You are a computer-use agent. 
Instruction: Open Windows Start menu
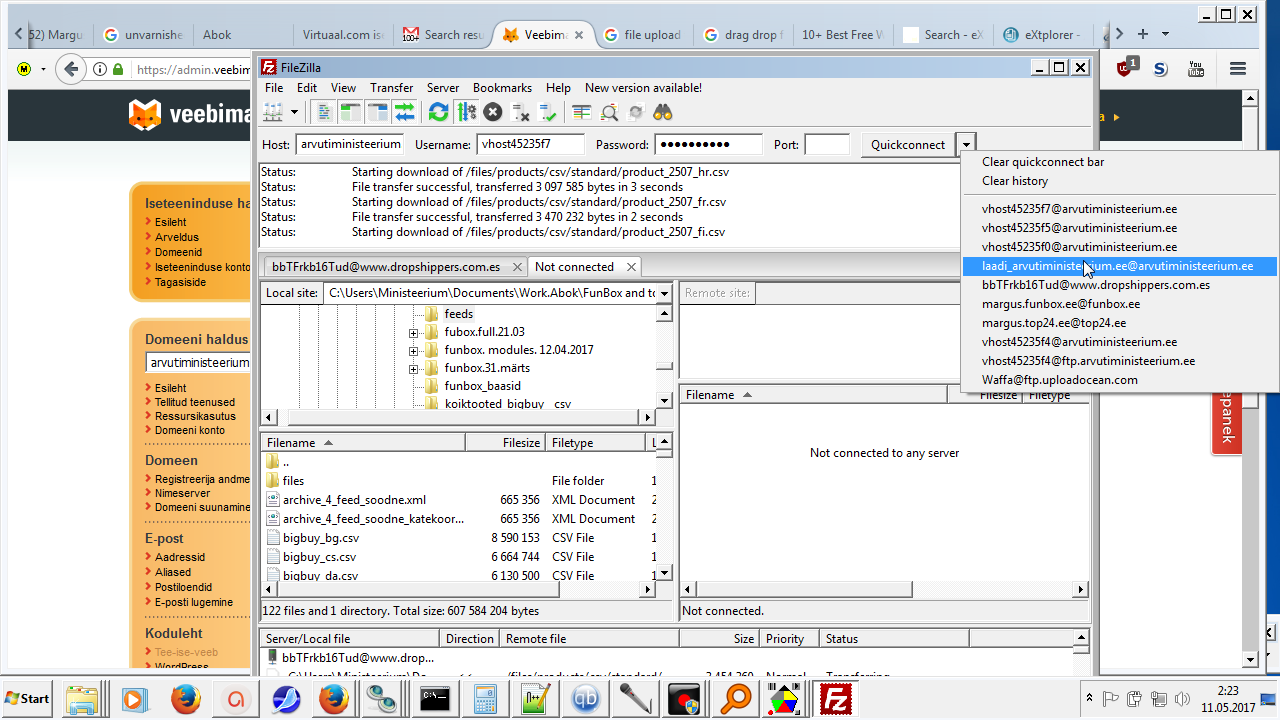pos(27,698)
